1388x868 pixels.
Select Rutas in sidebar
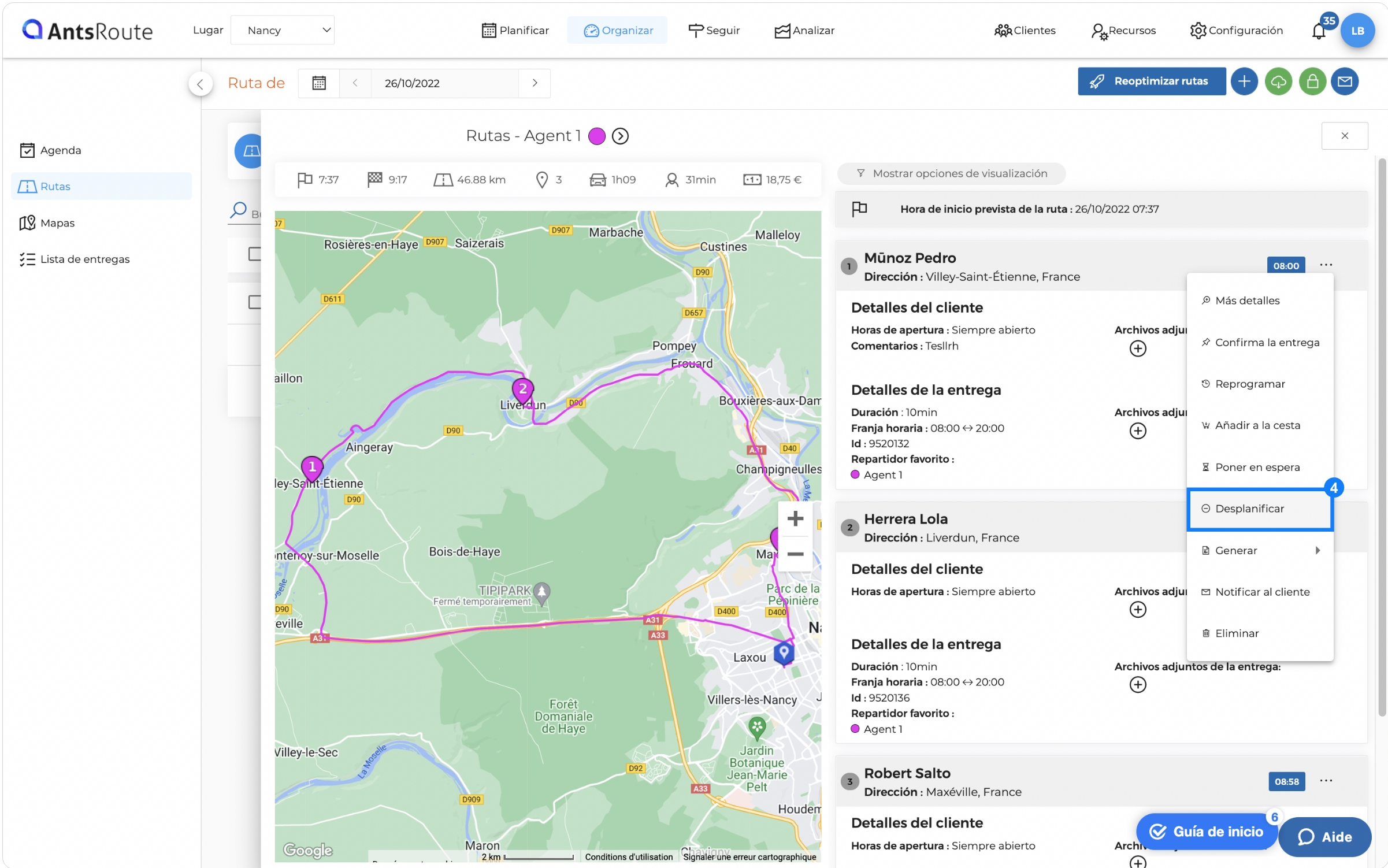point(101,187)
